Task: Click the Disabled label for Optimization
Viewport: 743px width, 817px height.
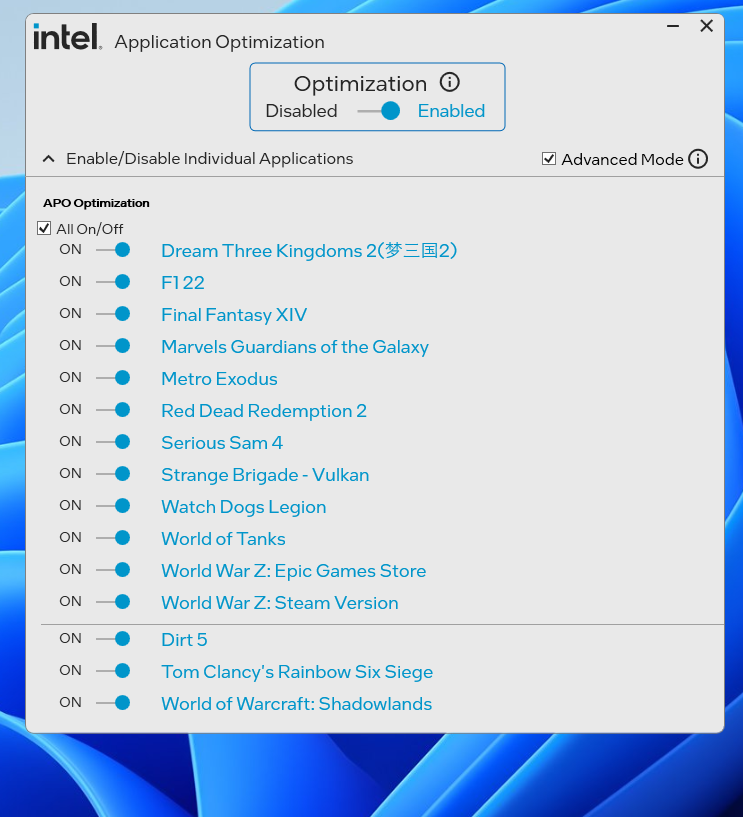Action: click(301, 111)
